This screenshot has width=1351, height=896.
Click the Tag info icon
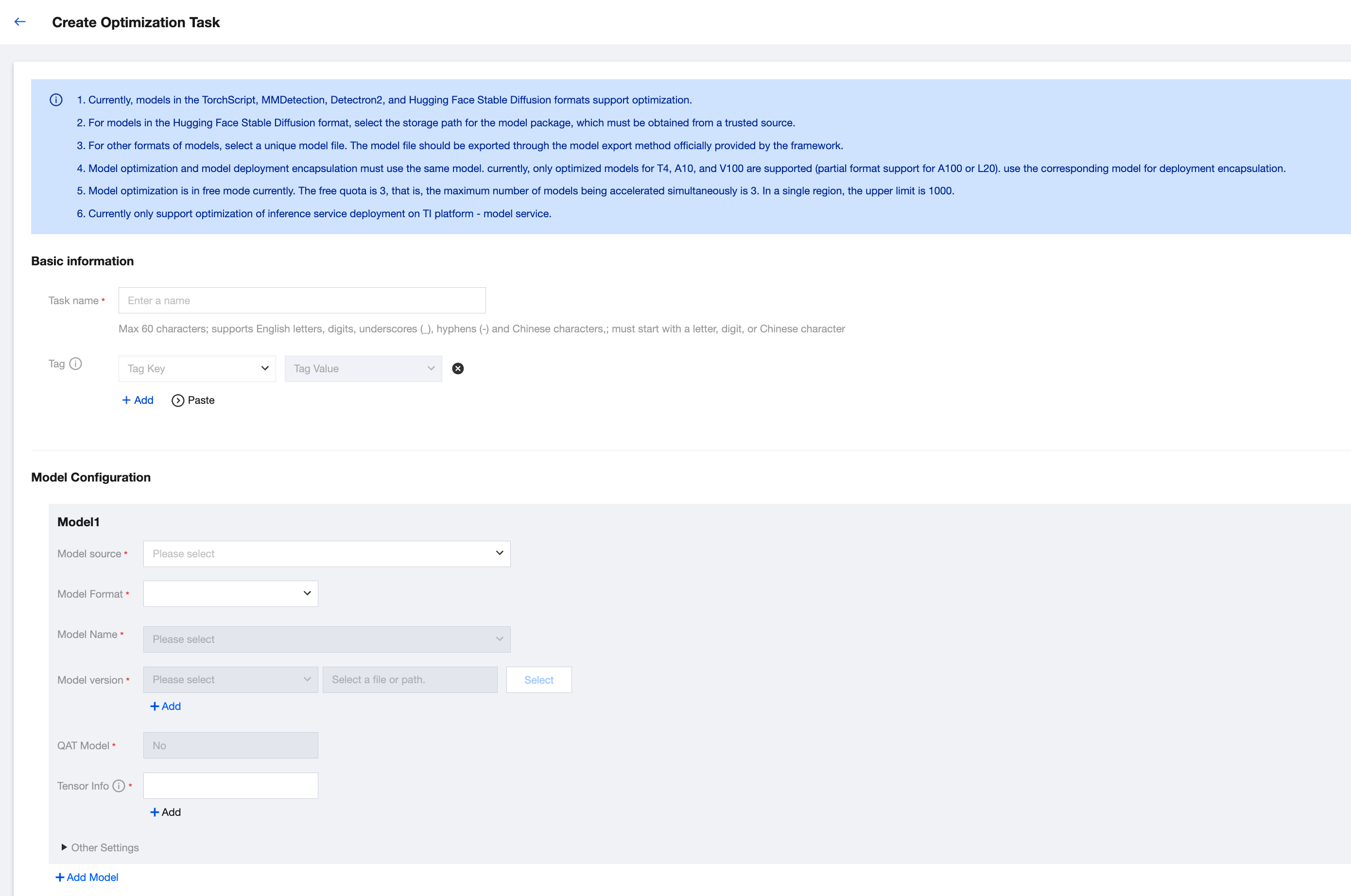pos(75,364)
